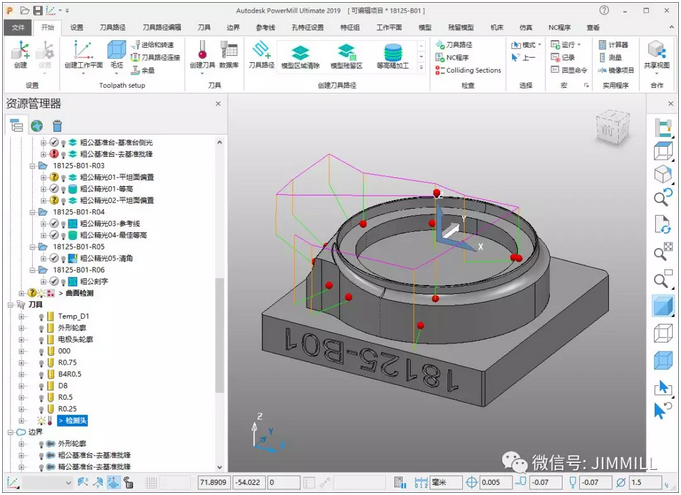681x495 pixels.
Task: Switch to the 刀具路径 ribbon tab
Action: (112, 27)
